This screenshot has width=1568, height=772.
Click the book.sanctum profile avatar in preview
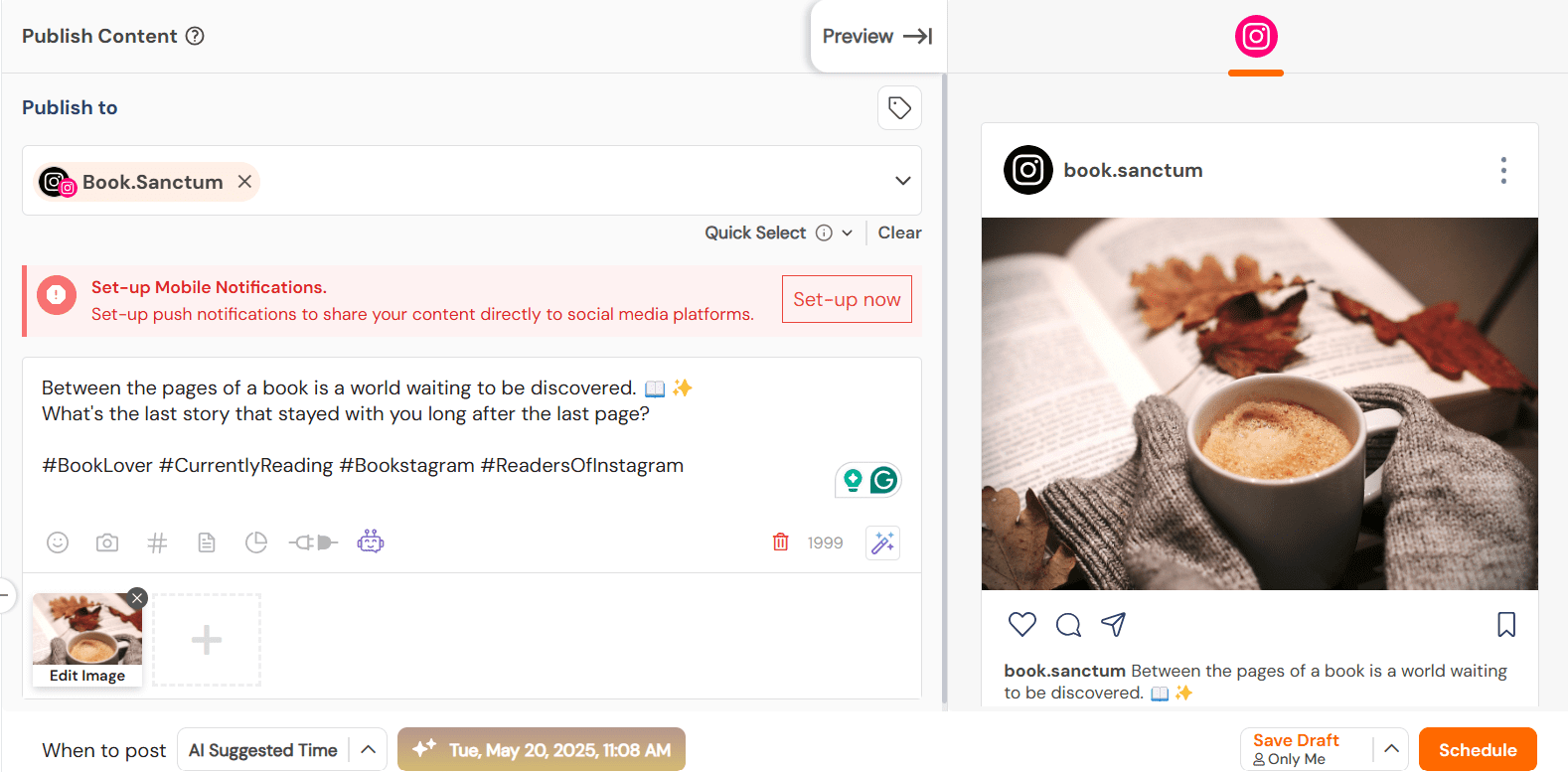pyautogui.click(x=1028, y=170)
